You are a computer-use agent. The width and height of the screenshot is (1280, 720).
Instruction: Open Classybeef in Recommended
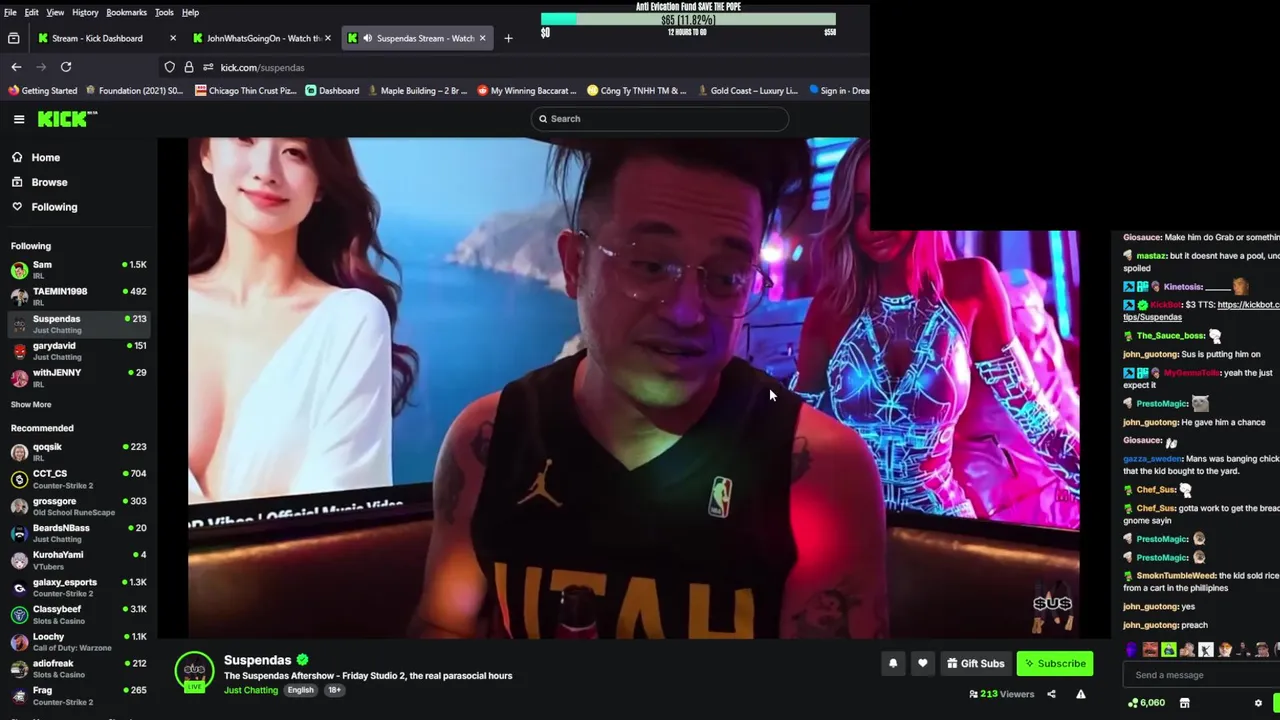click(78, 614)
